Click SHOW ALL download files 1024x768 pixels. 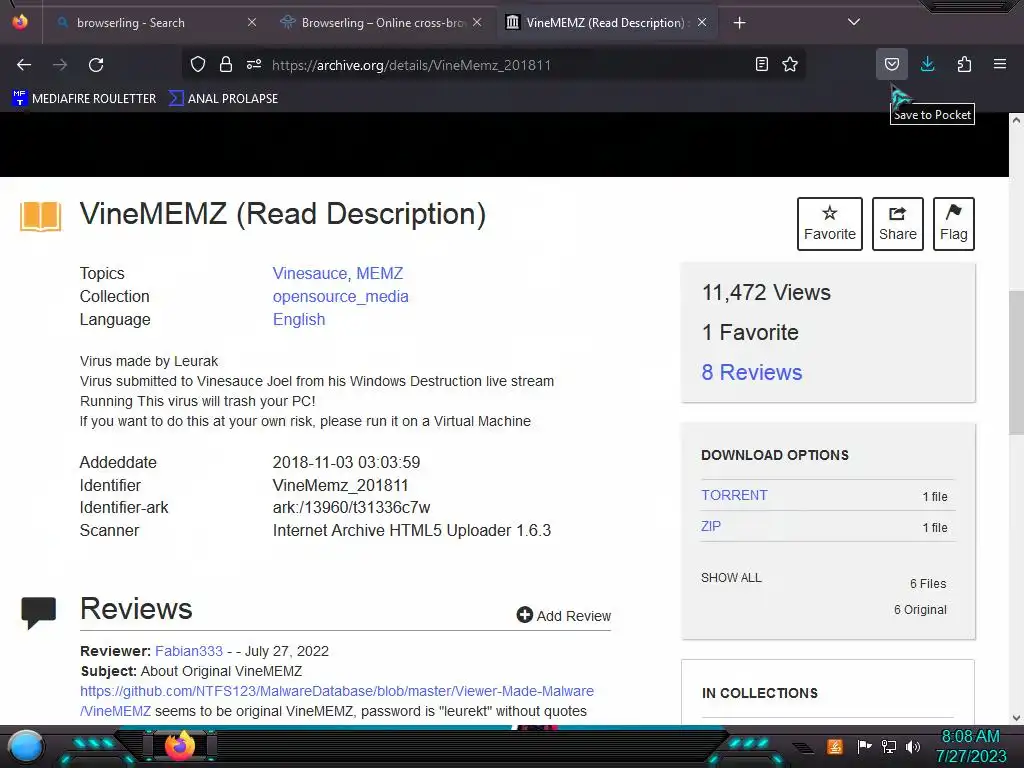[x=731, y=578]
